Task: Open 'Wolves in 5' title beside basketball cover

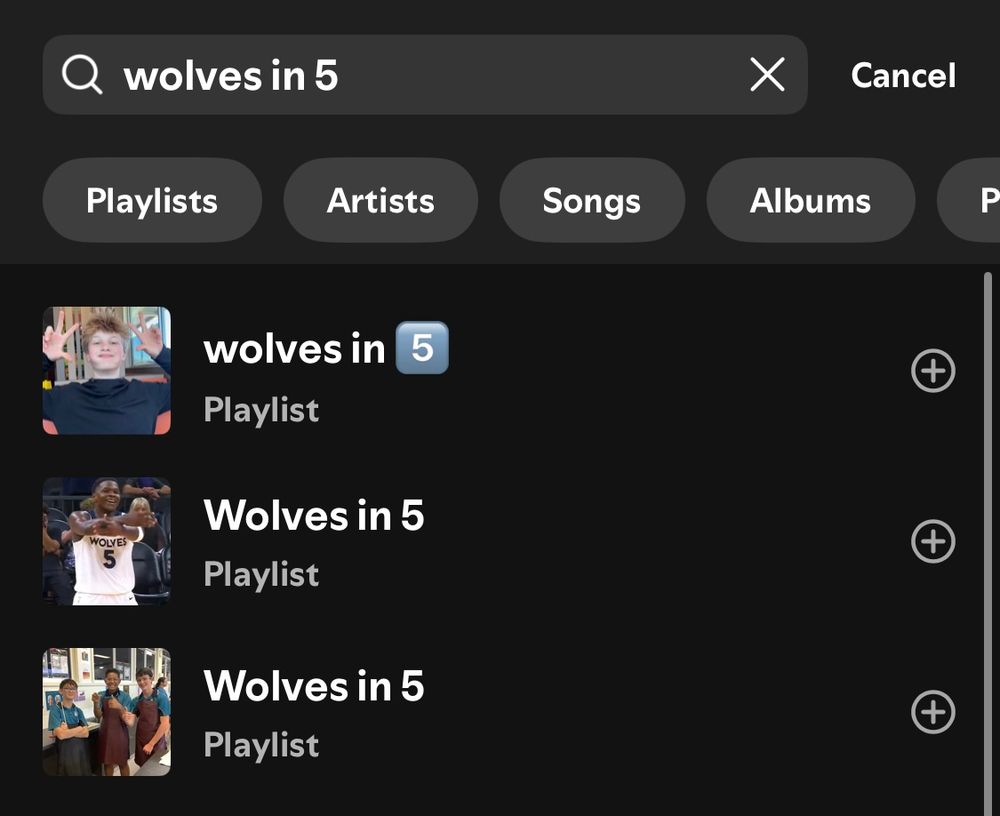Action: (314, 515)
